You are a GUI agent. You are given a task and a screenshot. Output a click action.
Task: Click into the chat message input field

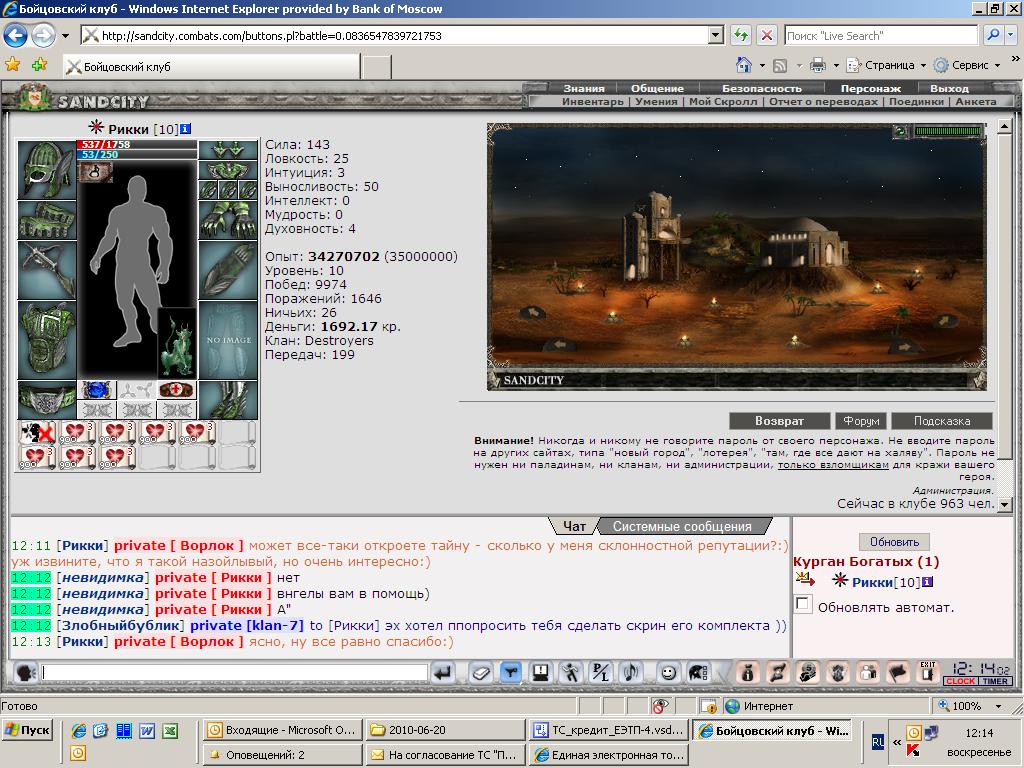pos(234,672)
